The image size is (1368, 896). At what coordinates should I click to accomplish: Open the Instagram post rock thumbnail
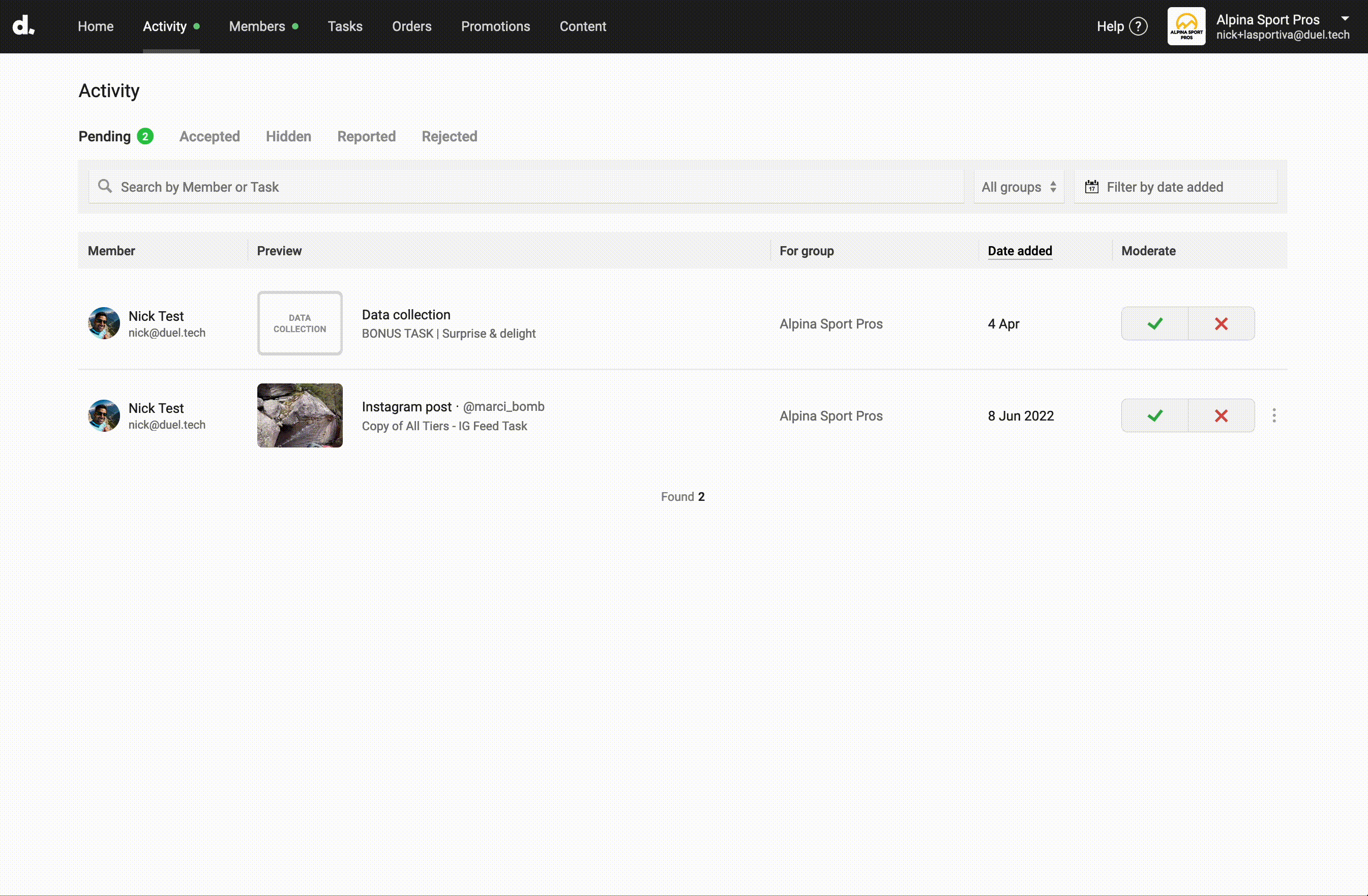[x=300, y=415]
